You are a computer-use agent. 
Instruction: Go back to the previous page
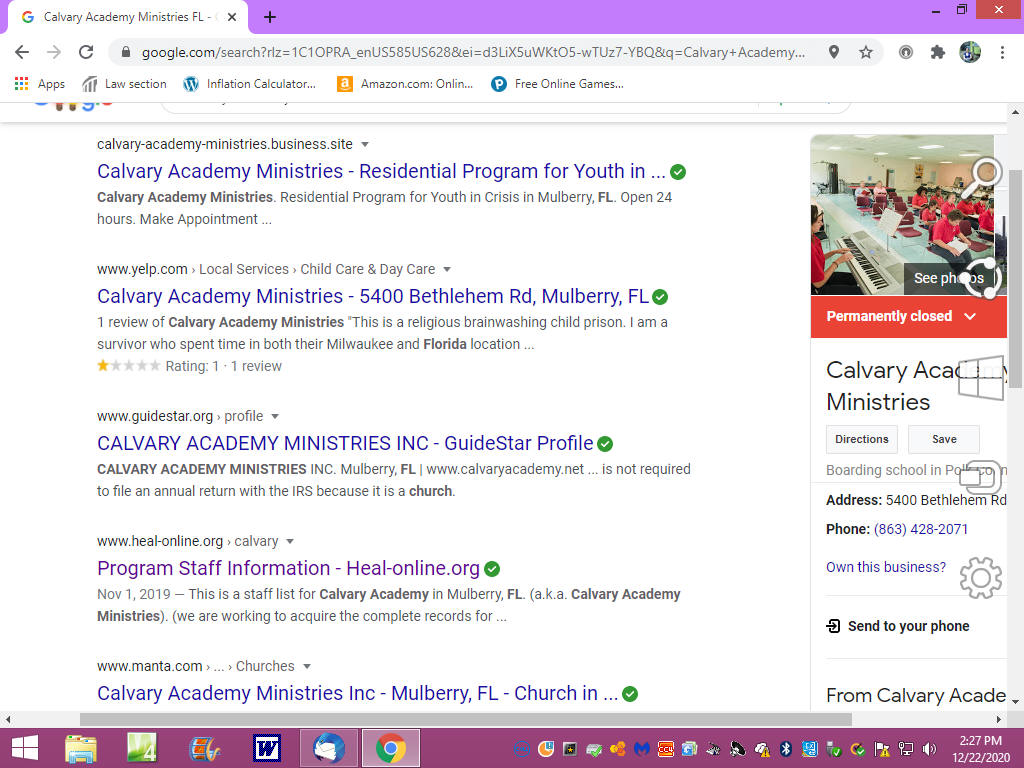pyautogui.click(x=22, y=52)
